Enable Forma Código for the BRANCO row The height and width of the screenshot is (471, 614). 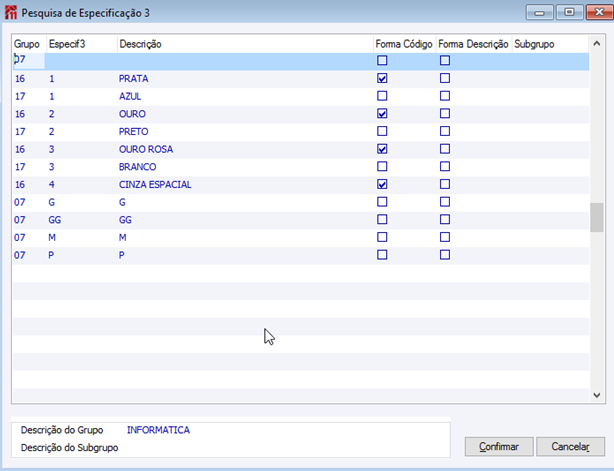382,166
